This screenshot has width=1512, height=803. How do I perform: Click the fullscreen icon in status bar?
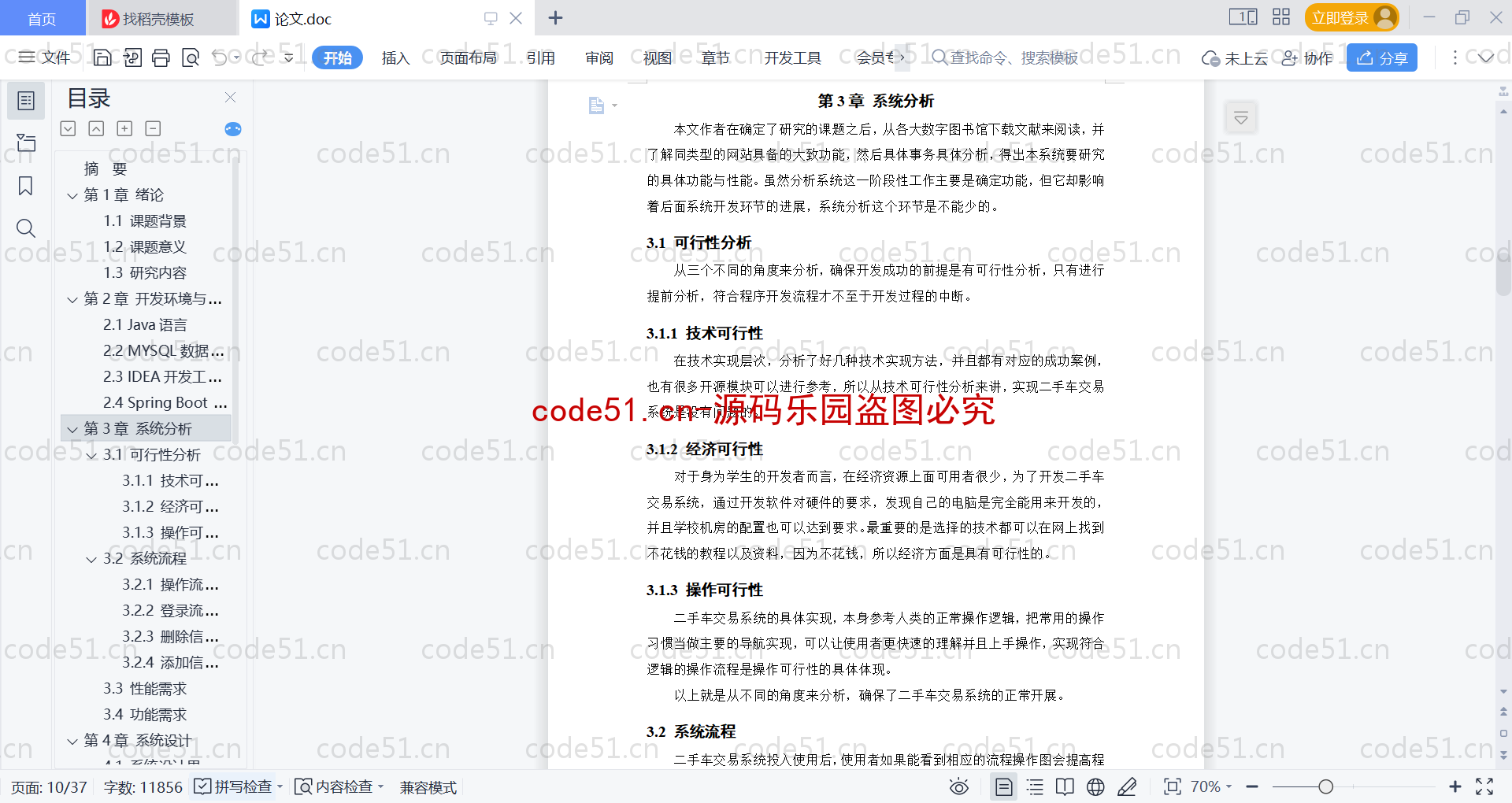[1484, 786]
